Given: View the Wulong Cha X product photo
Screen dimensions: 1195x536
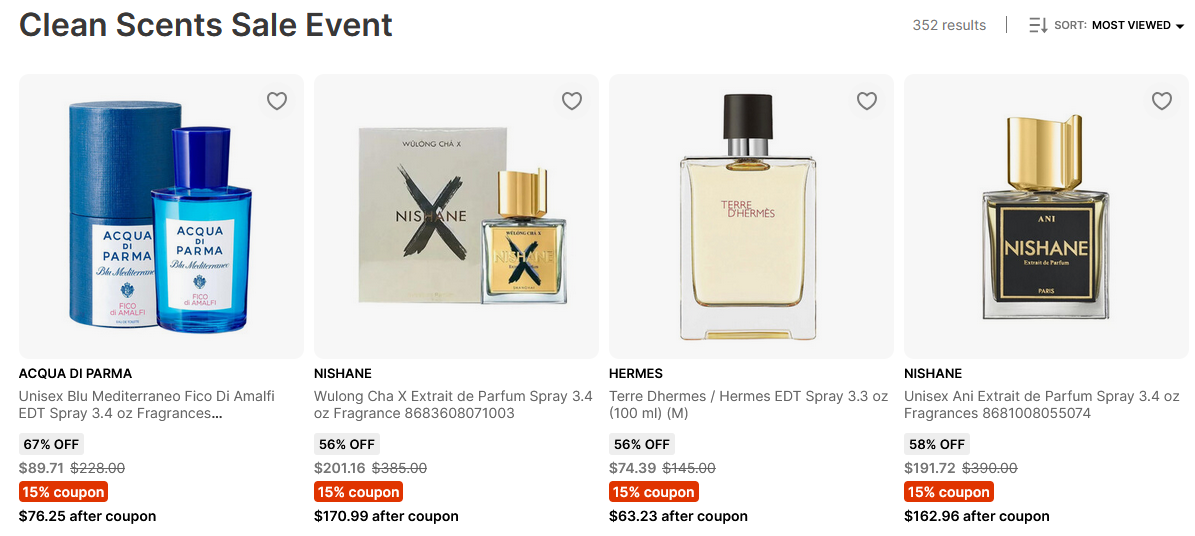Looking at the screenshot, I should [x=456, y=216].
